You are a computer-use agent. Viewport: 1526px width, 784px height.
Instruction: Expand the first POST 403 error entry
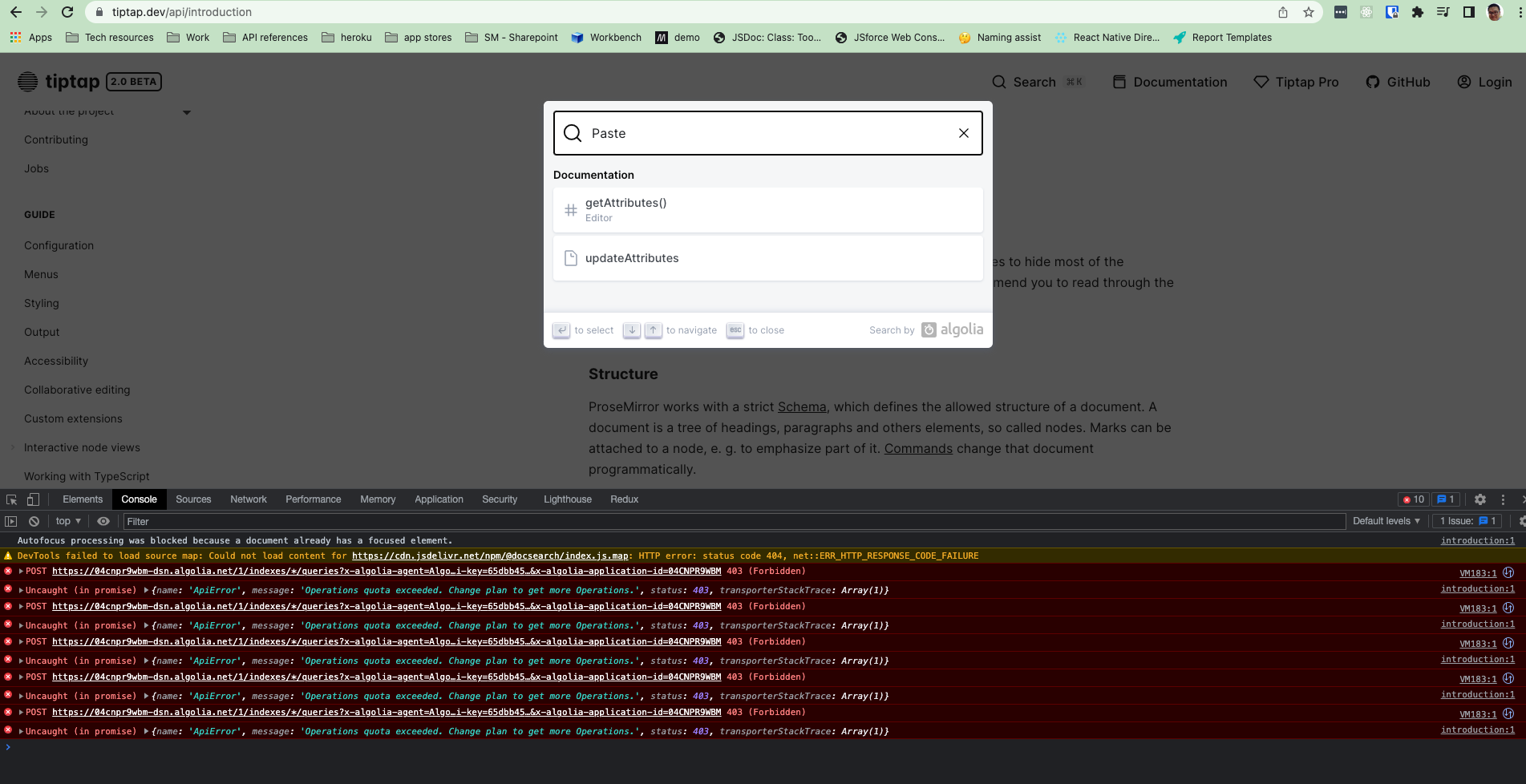[22, 572]
